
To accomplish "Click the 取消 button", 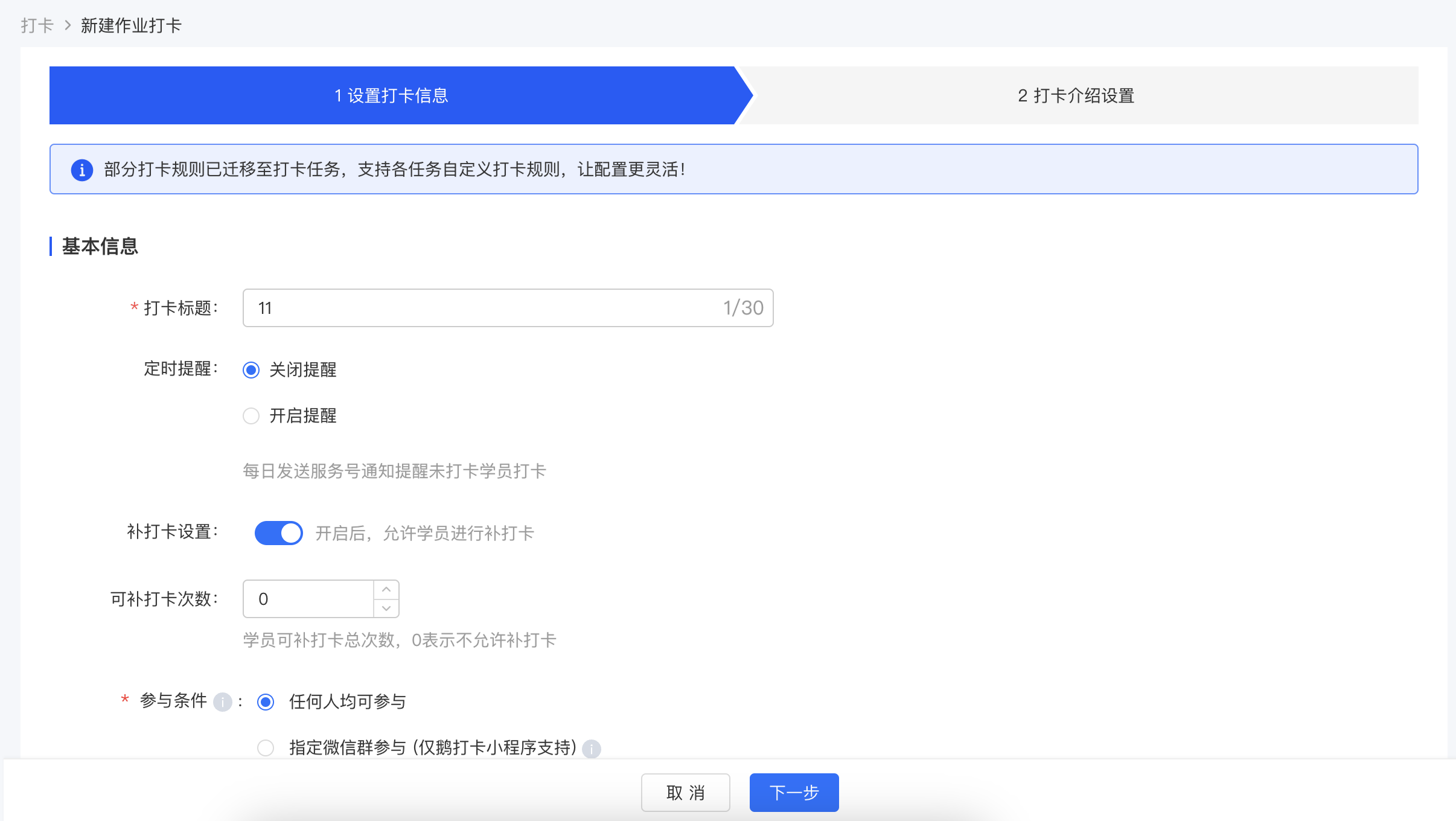I will coord(686,793).
